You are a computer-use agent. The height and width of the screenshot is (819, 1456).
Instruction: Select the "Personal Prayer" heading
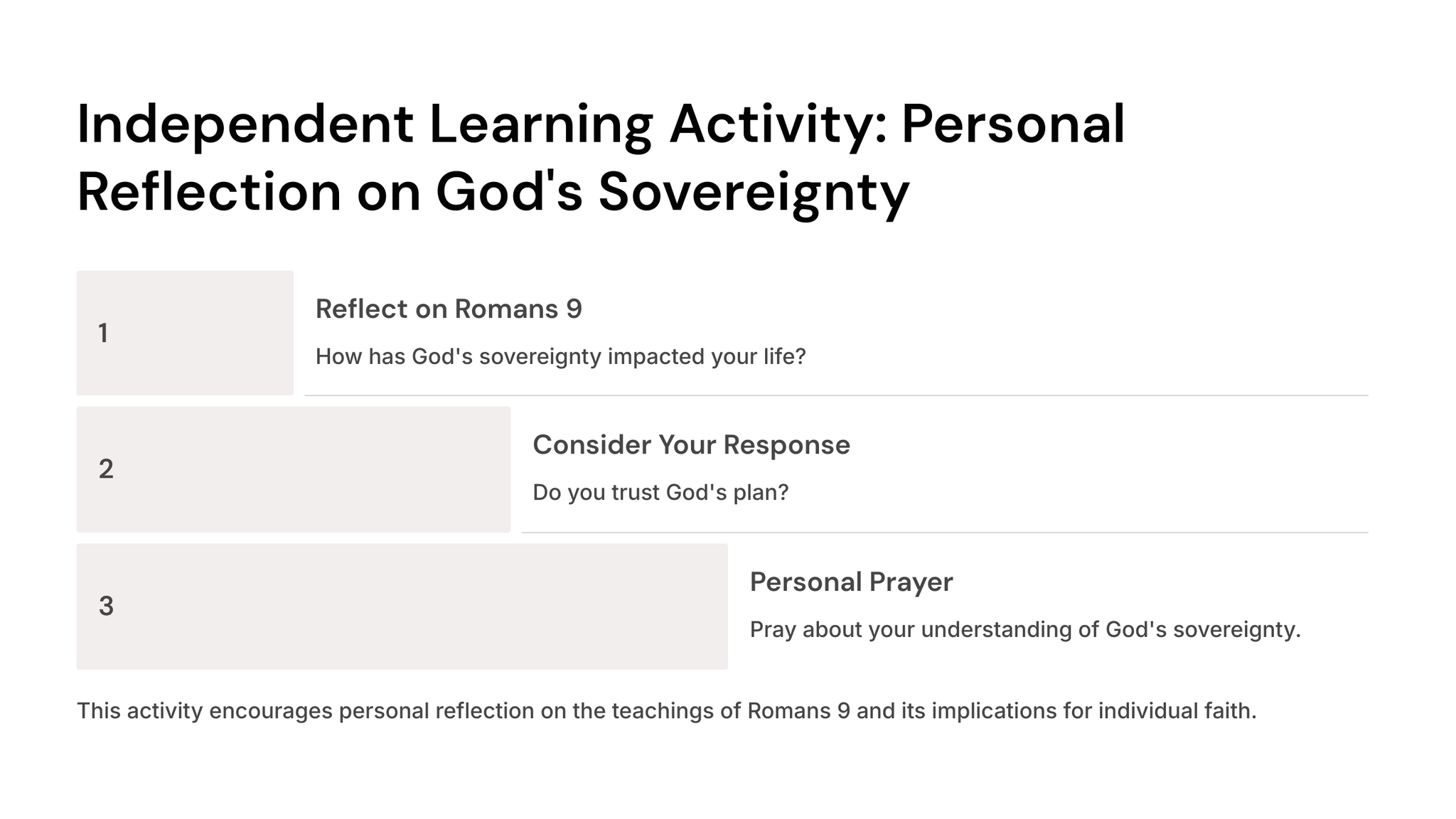[x=851, y=582]
